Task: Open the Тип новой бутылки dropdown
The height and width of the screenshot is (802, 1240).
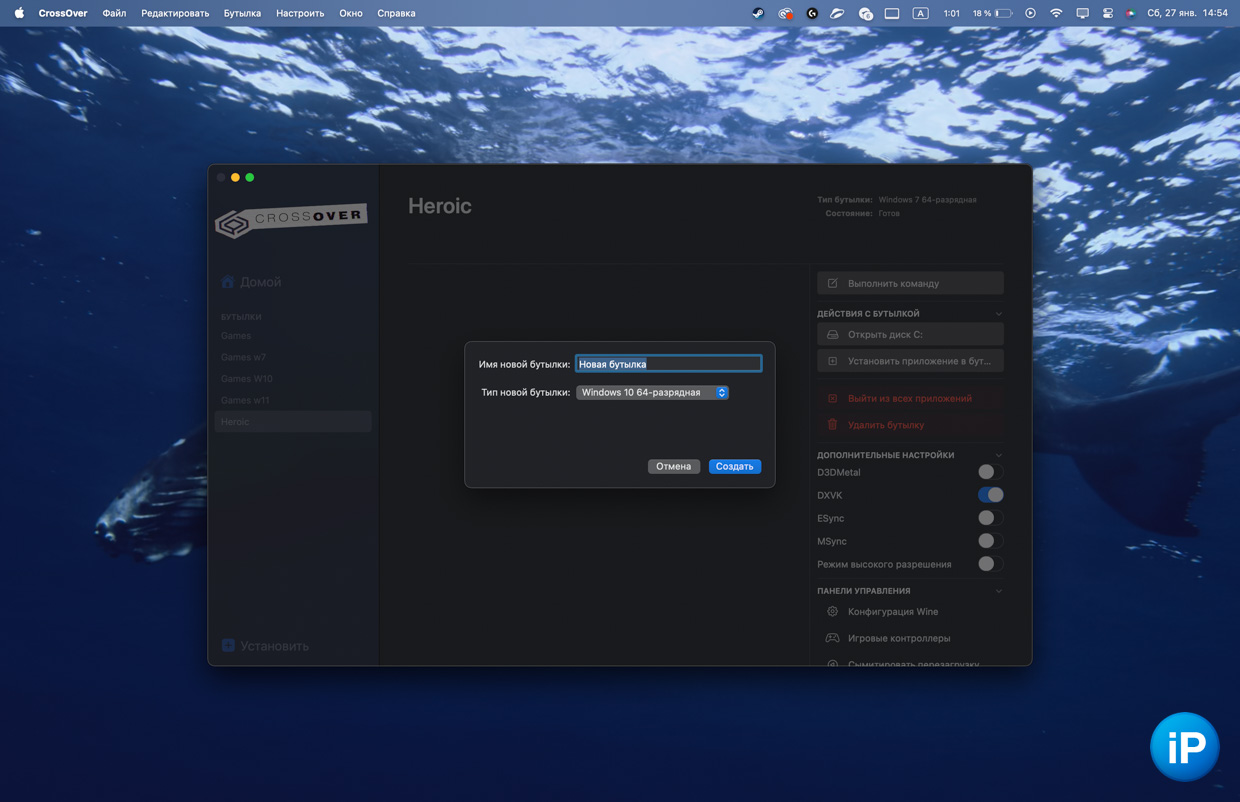Action: click(x=652, y=393)
